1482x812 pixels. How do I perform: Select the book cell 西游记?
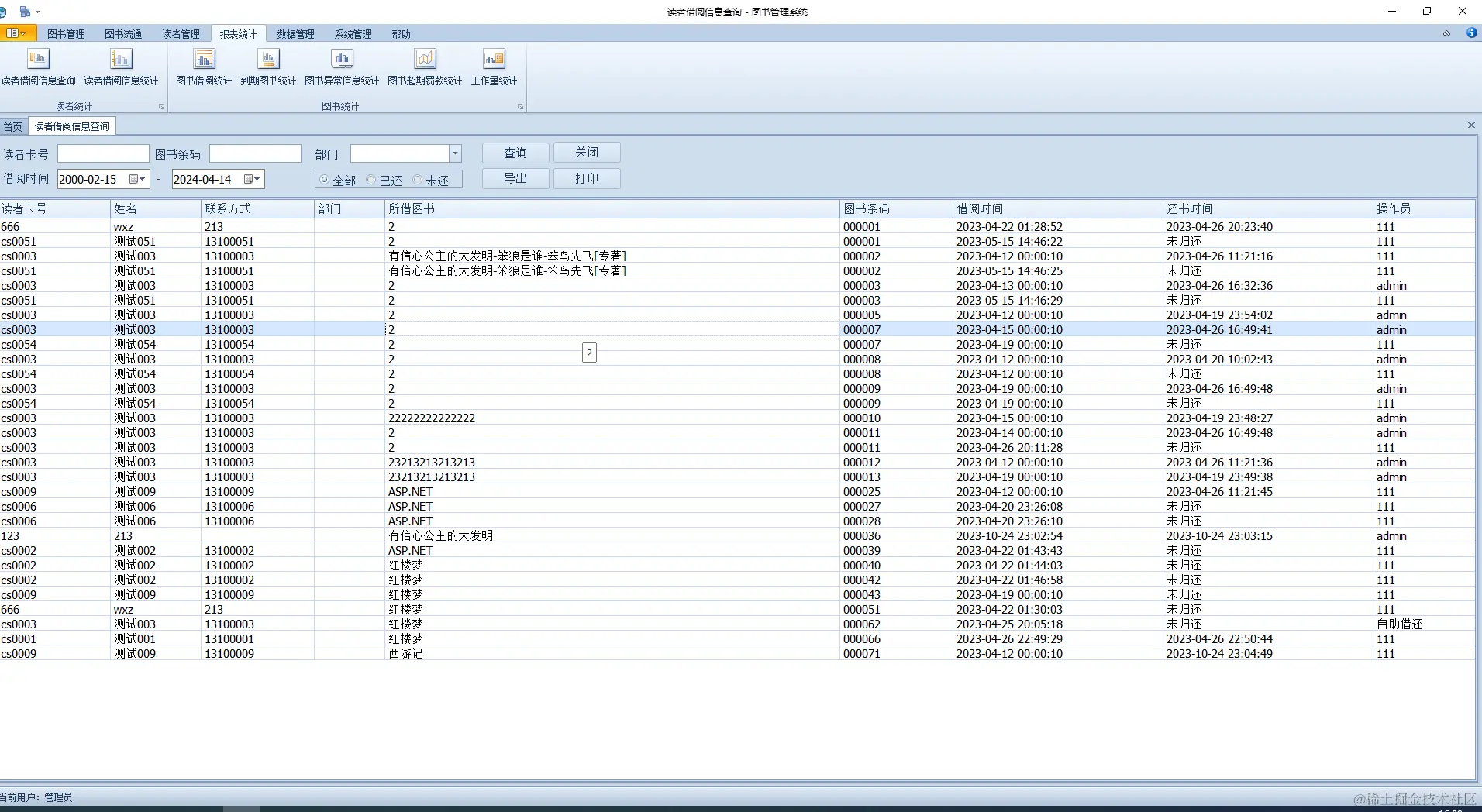pyautogui.click(x=612, y=653)
